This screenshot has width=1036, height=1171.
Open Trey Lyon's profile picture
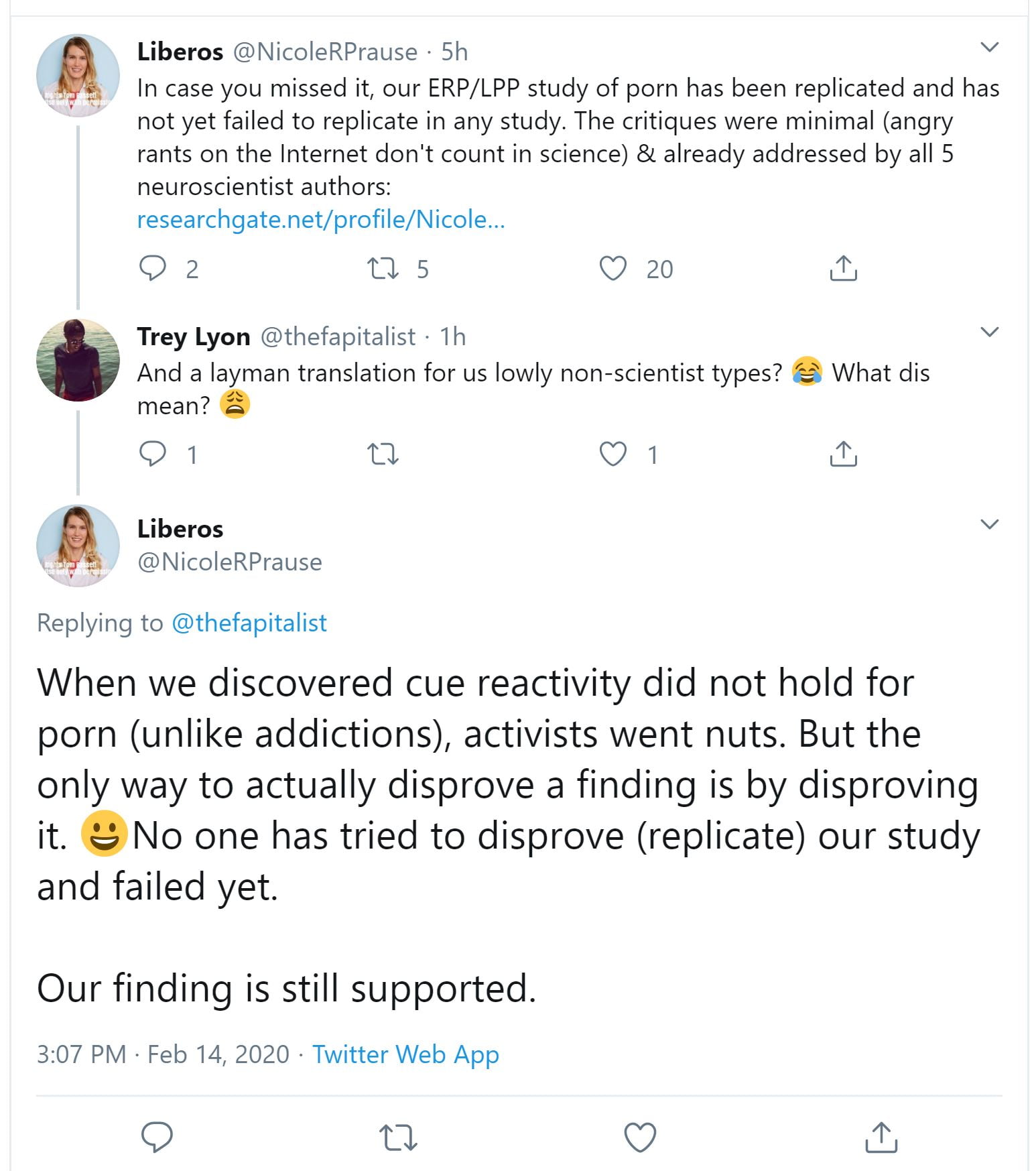(78, 360)
